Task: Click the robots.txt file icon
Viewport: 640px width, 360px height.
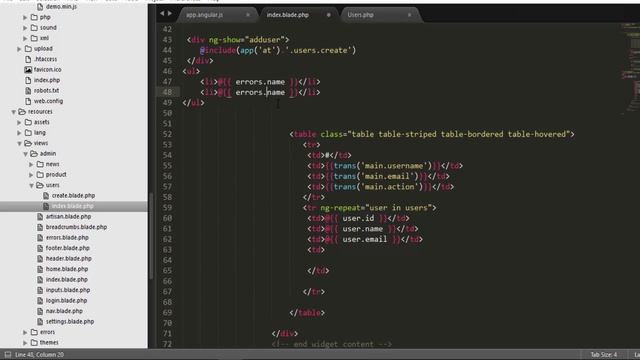Action: point(28,91)
